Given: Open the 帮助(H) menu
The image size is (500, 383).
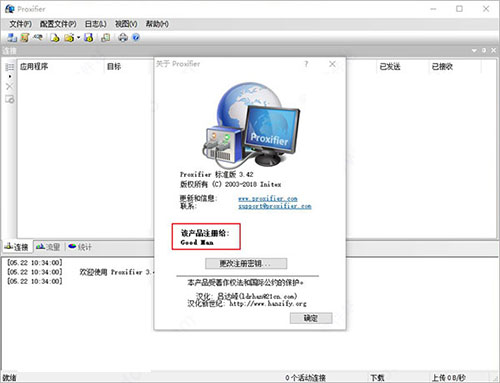Looking at the screenshot, I should click(157, 24).
